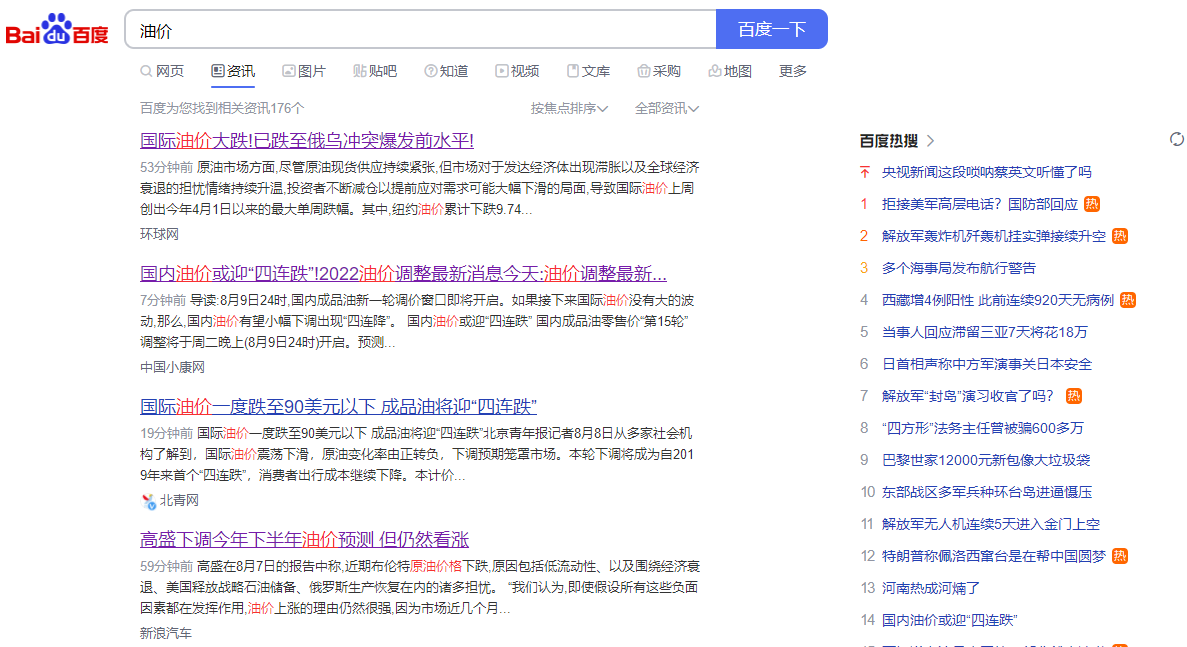
Task: Open hot search 河南热成河焖了
Action: tap(931, 588)
